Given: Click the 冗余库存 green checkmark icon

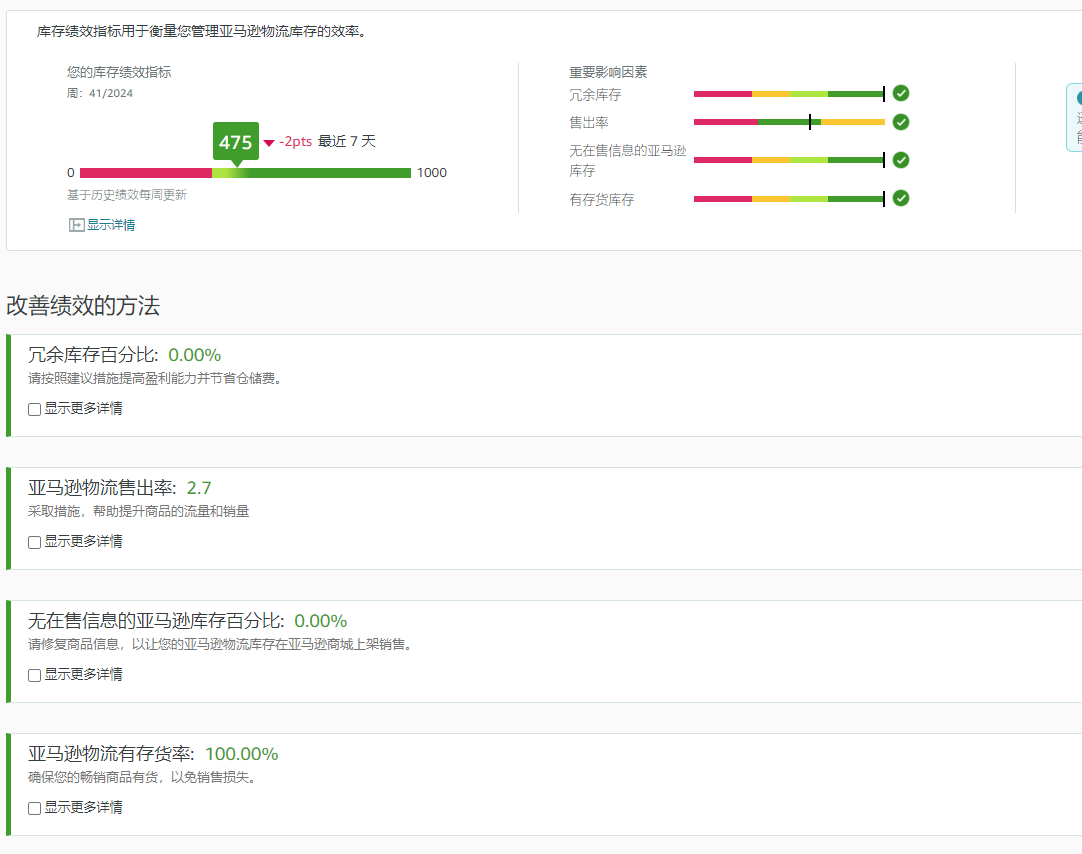Looking at the screenshot, I should tap(901, 93).
